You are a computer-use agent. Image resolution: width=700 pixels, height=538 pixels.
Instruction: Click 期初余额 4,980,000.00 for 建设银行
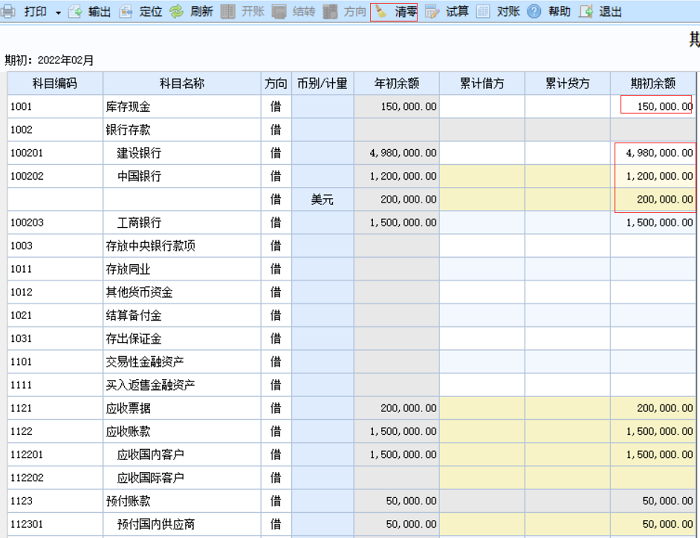[x=653, y=153]
